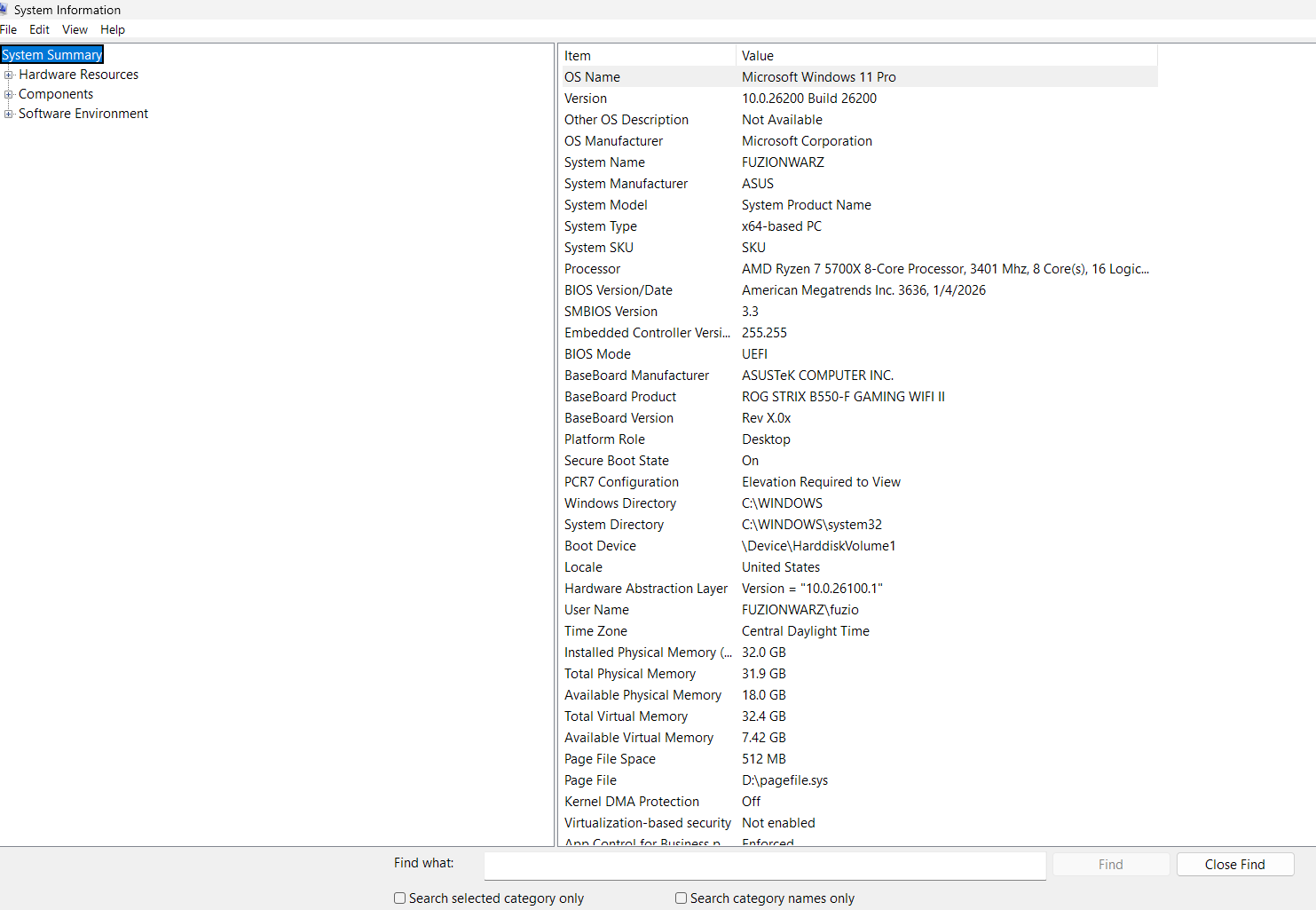Select the Page File Space row
This screenshot has width=1316, height=910.
pos(859,759)
